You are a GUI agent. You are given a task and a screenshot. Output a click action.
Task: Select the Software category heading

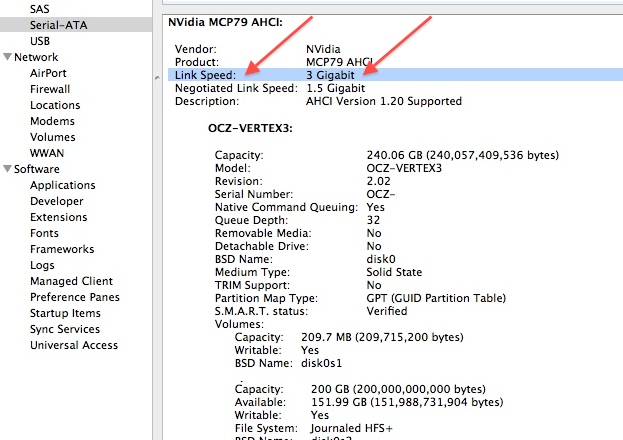(x=37, y=169)
